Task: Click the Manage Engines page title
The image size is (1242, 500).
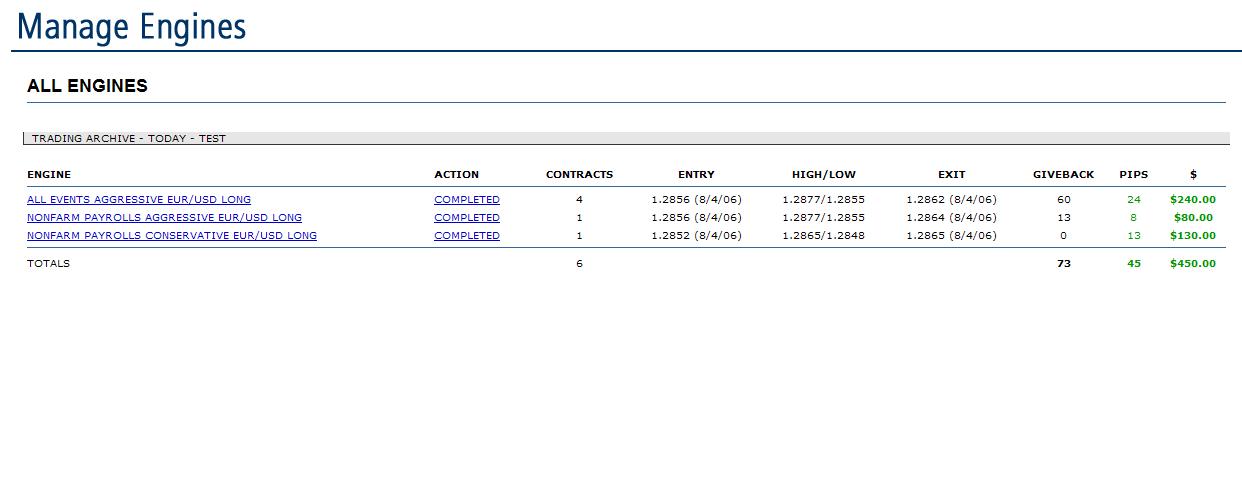Action: tap(132, 26)
